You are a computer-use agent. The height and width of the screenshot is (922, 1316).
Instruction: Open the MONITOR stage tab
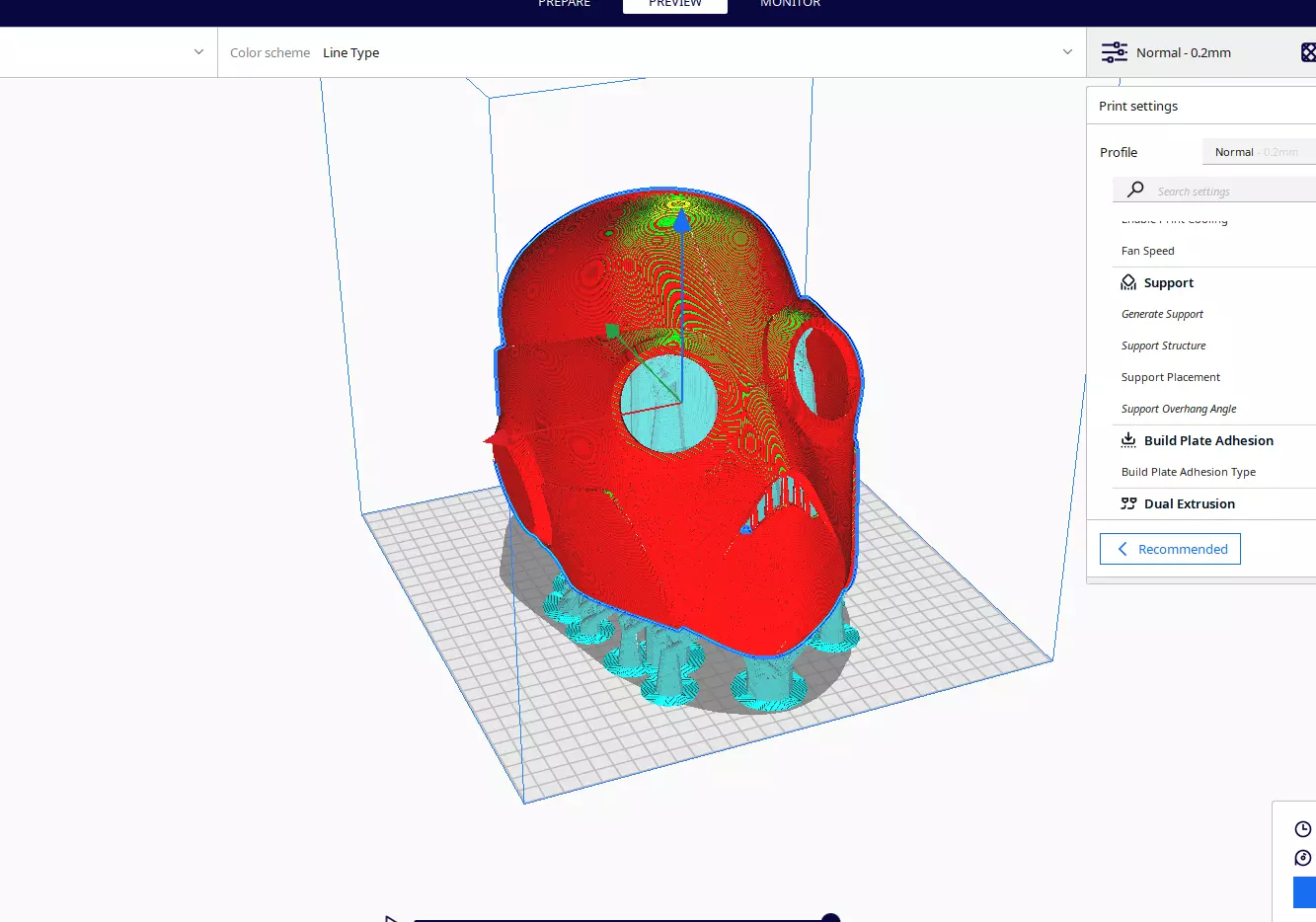tap(790, 4)
